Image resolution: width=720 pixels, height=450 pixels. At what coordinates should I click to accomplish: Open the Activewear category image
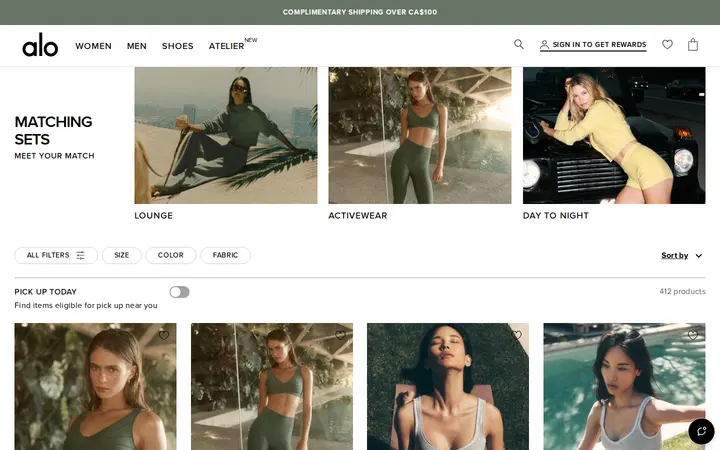tap(420, 135)
